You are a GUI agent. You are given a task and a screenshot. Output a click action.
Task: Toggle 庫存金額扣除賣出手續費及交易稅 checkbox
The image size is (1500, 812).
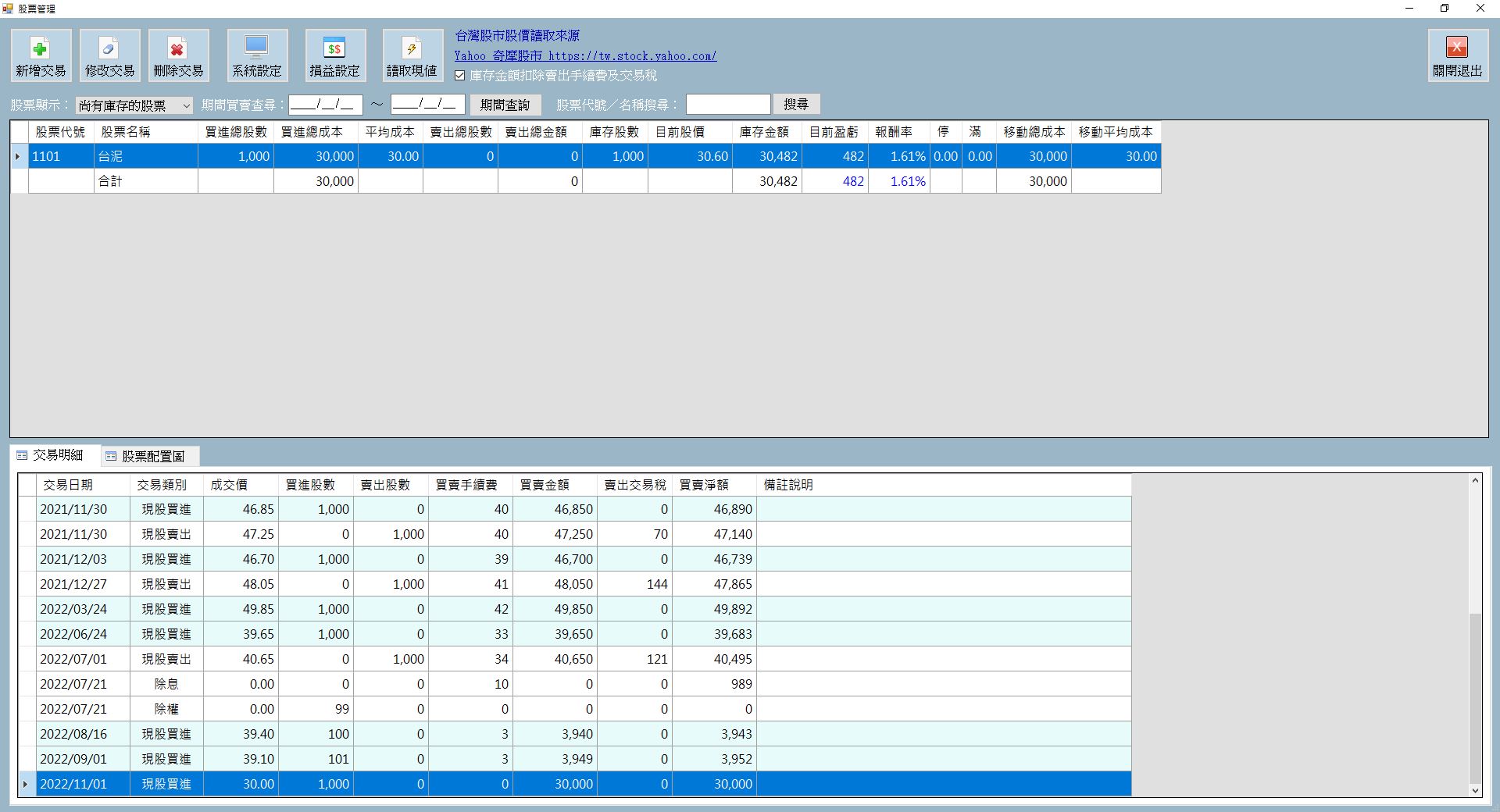coord(459,76)
